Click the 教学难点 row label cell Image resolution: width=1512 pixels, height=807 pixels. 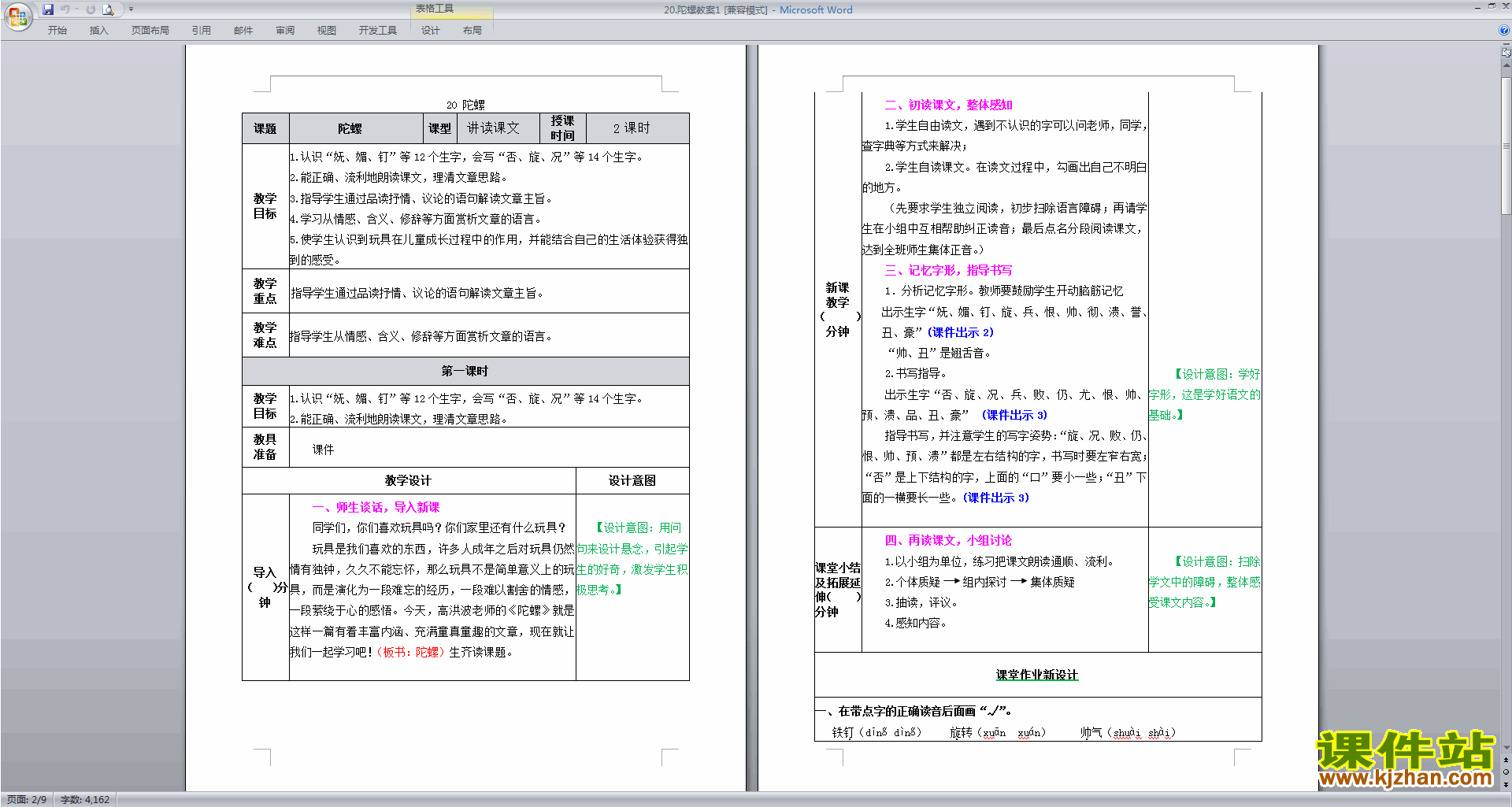point(265,335)
